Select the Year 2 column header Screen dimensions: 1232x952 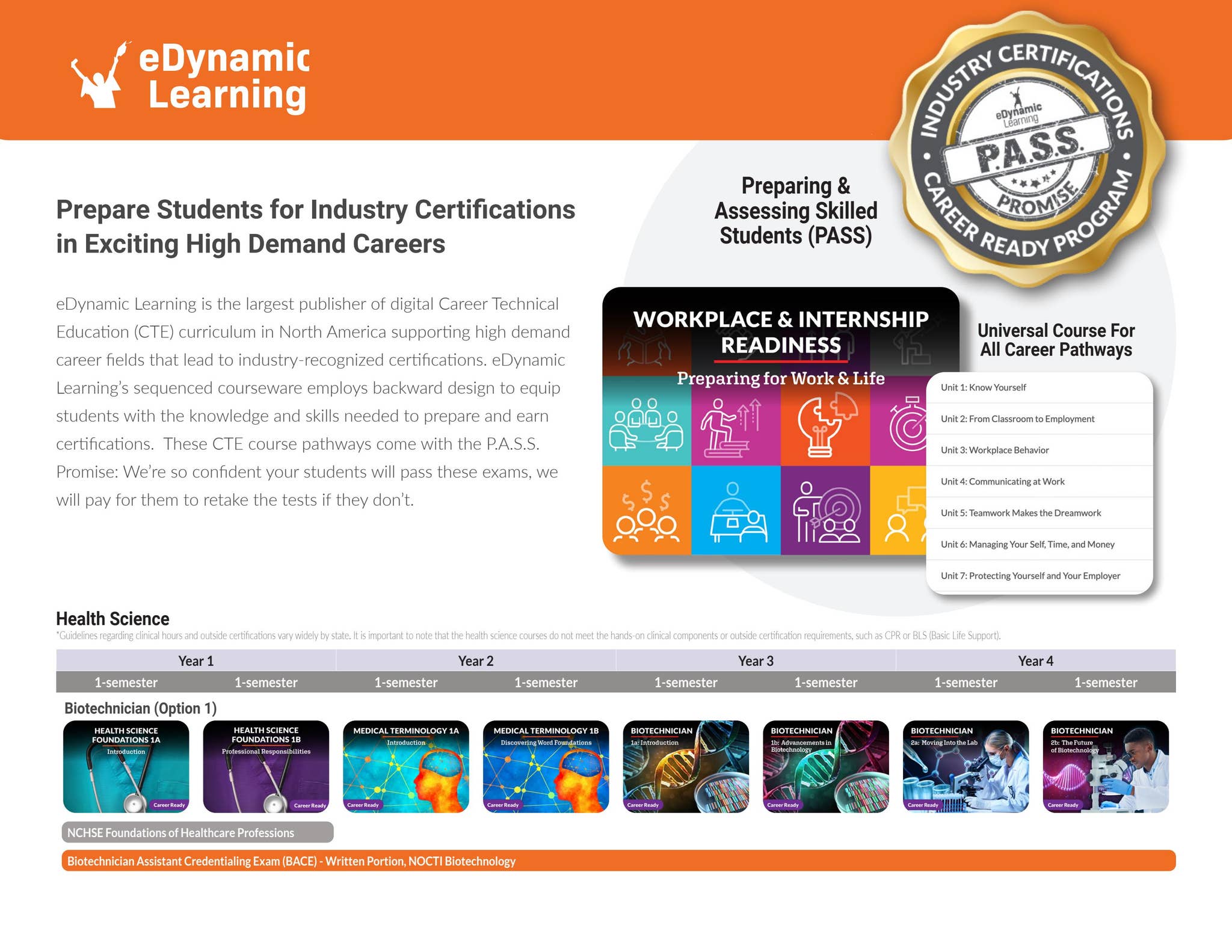475,660
